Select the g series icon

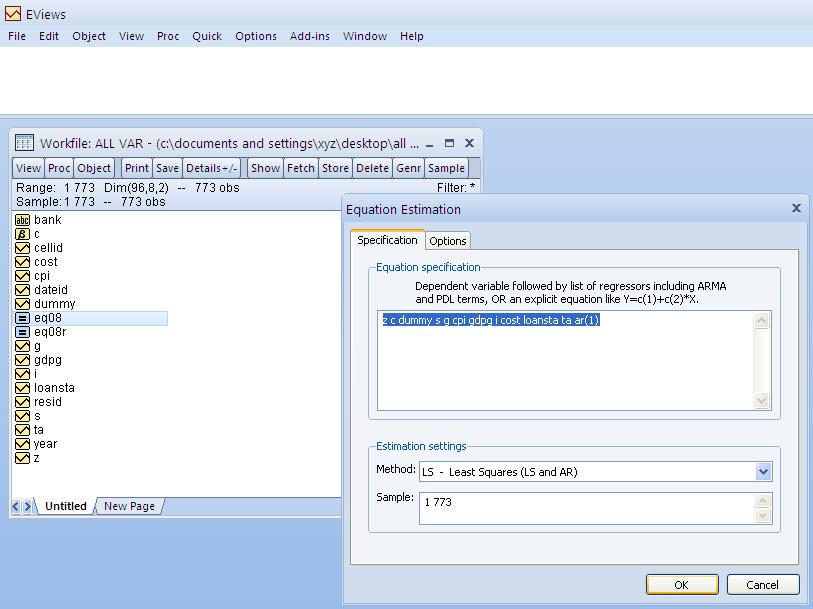pyautogui.click(x=22, y=346)
